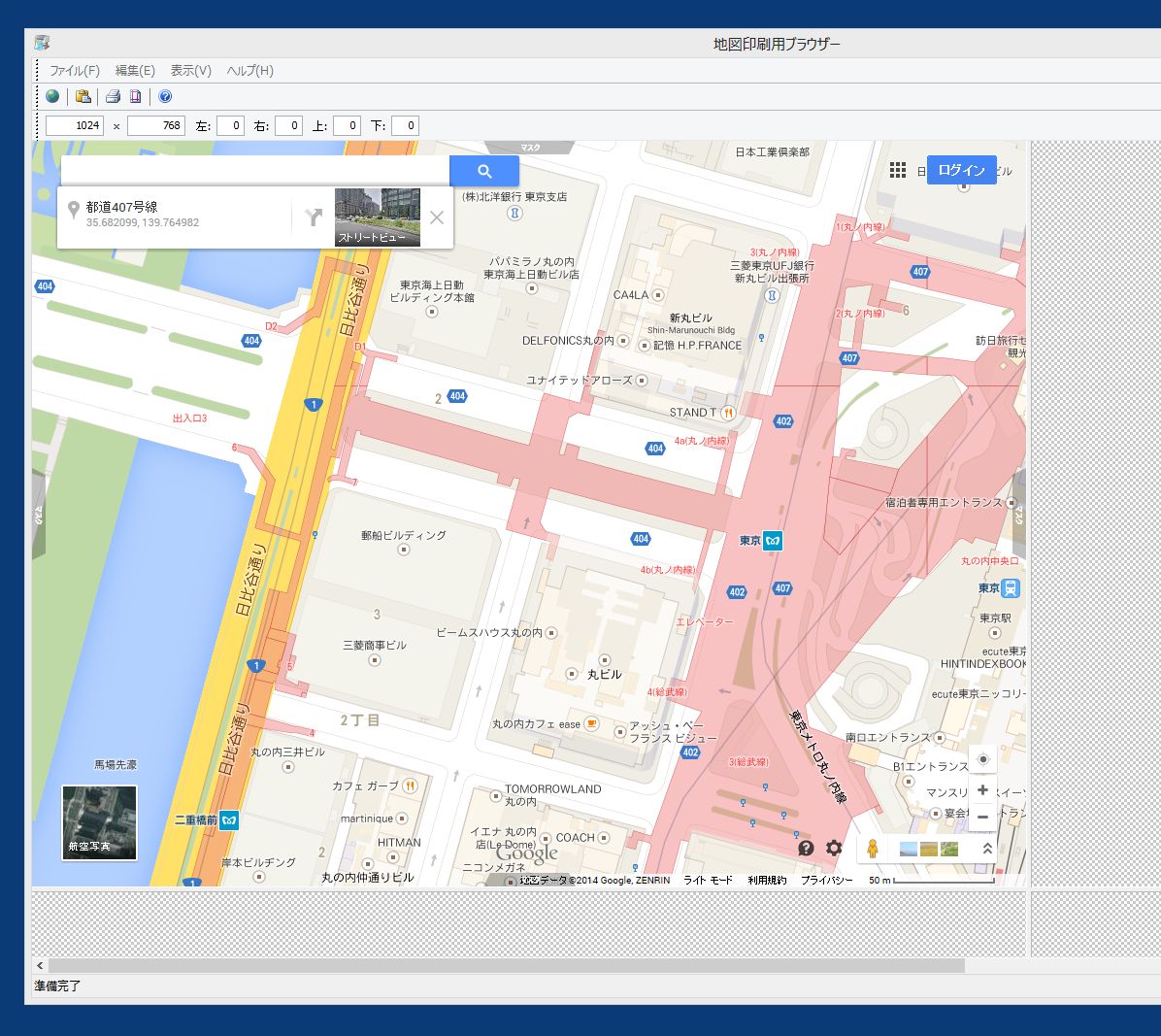Show my location with the target icon
Image resolution: width=1161 pixels, height=1036 pixels.
tap(982, 759)
